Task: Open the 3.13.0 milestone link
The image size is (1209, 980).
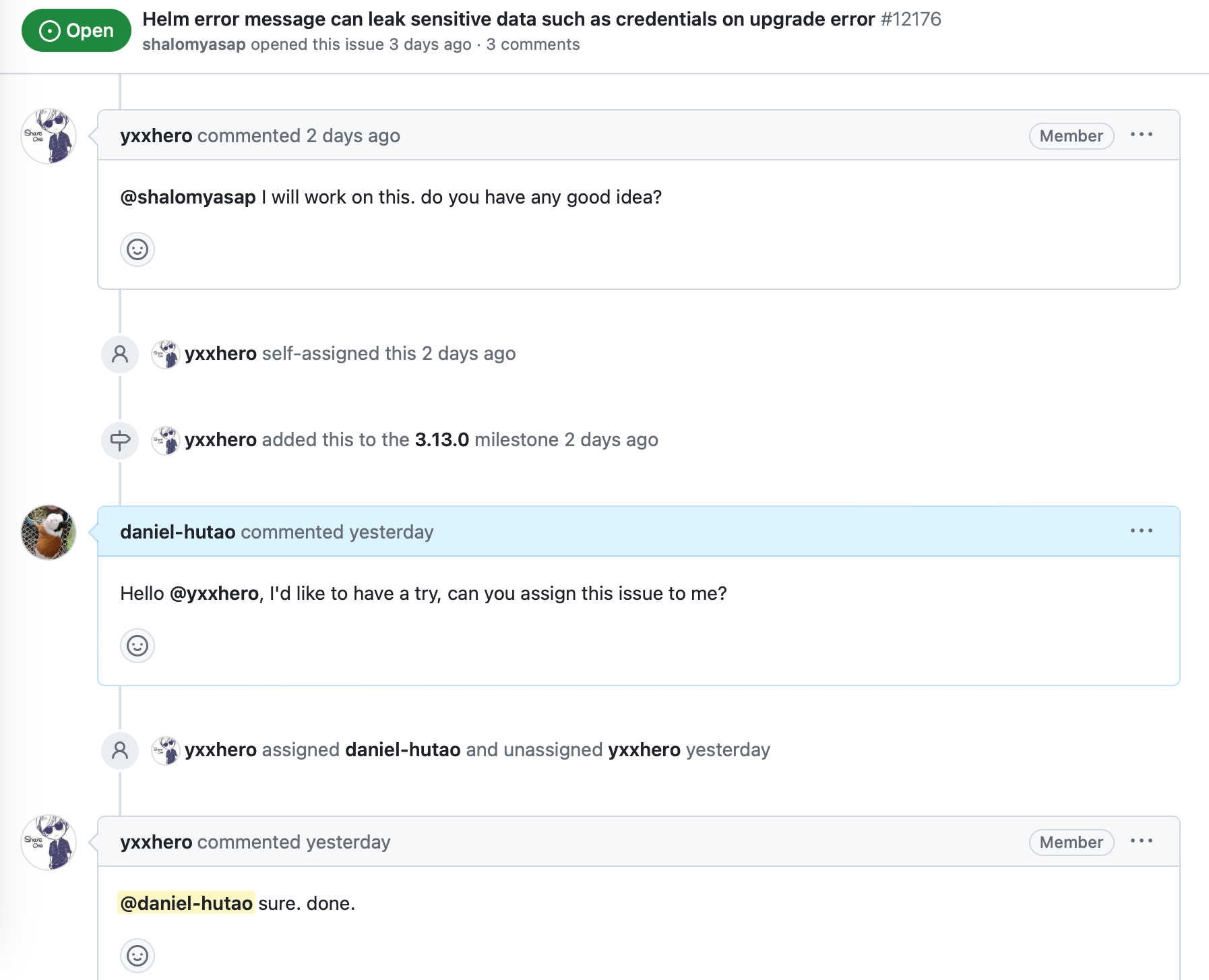Action: (442, 439)
